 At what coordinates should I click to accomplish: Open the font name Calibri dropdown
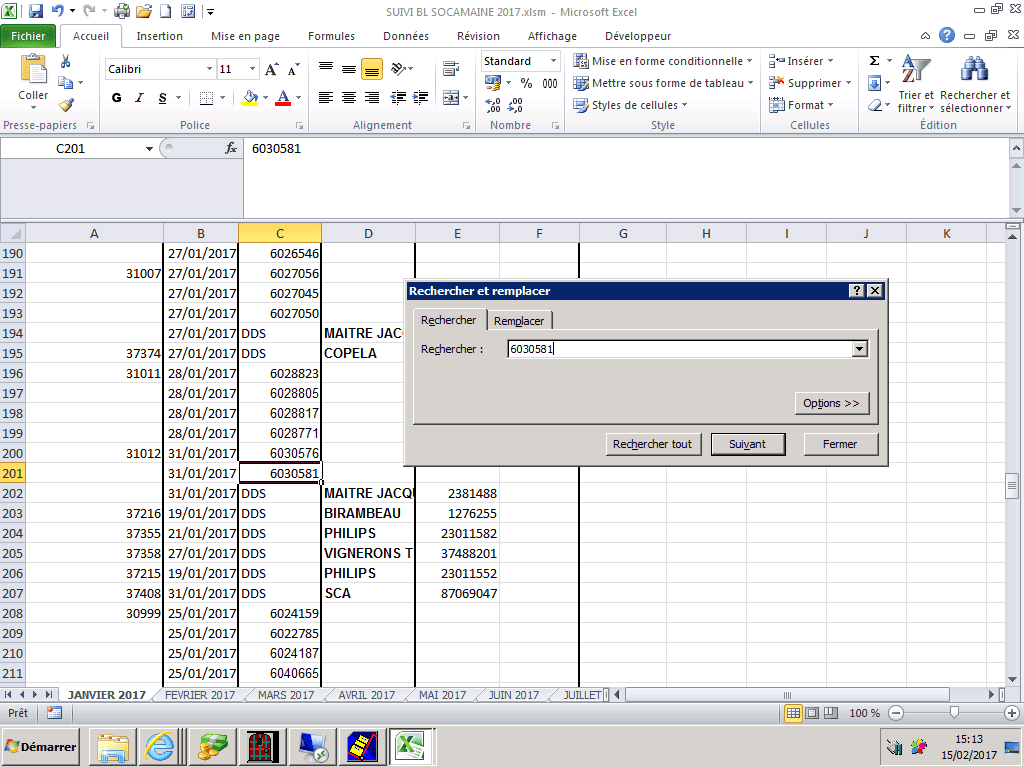[x=209, y=70]
